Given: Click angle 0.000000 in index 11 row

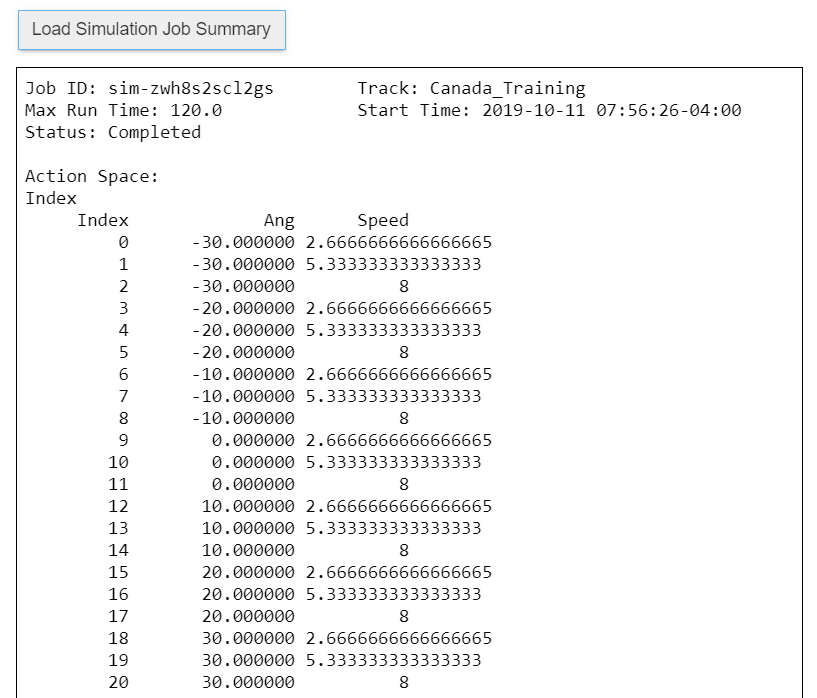Looking at the screenshot, I should point(248,485).
